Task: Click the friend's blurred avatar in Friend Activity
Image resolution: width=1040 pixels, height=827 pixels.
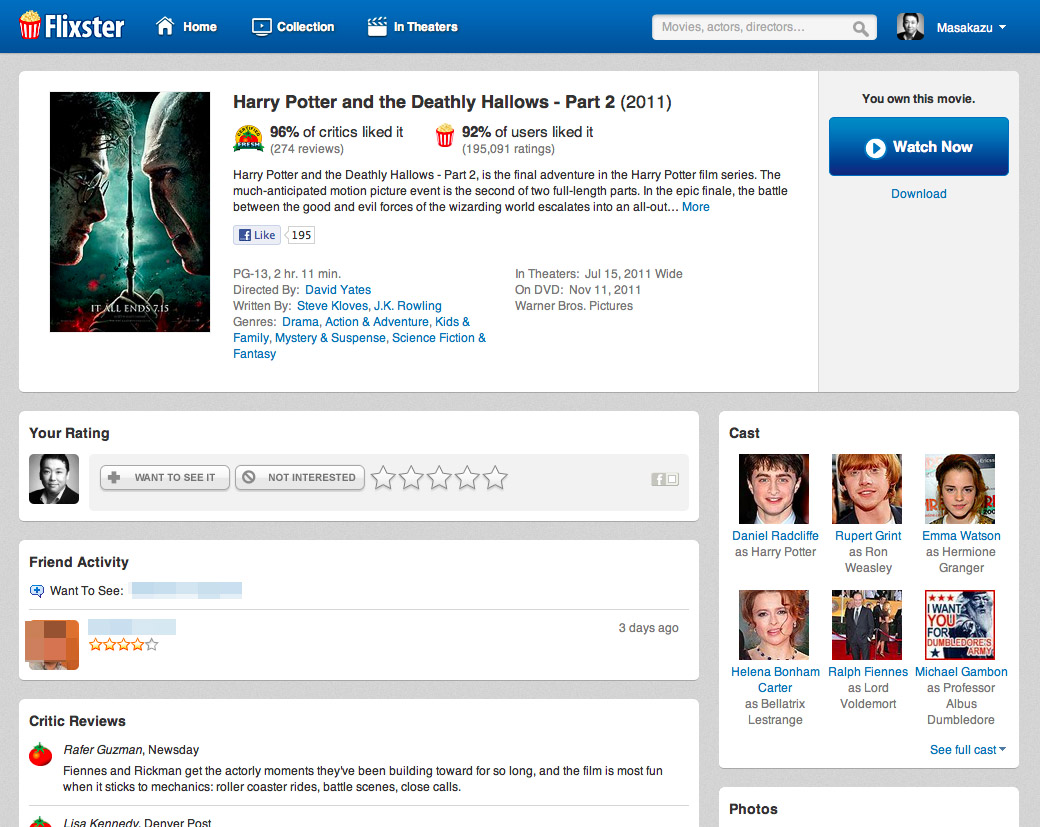Action: click(52, 645)
